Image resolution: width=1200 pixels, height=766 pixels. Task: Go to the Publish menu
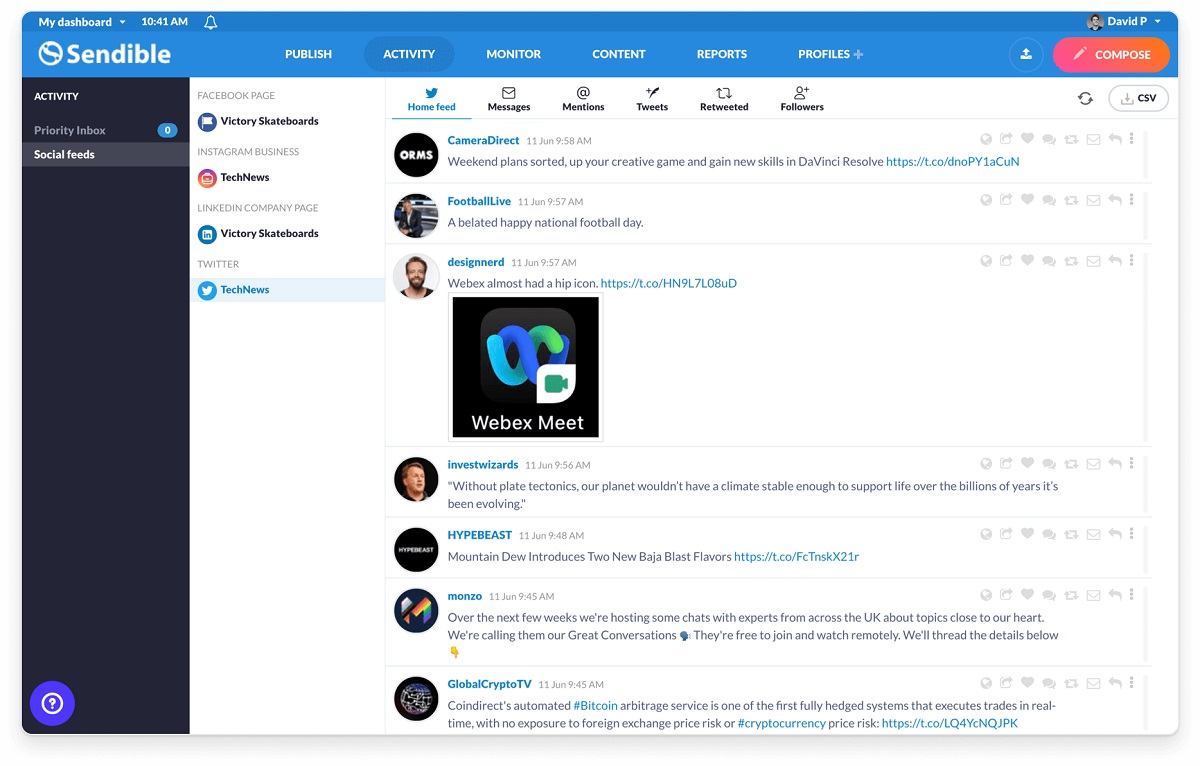coord(308,54)
